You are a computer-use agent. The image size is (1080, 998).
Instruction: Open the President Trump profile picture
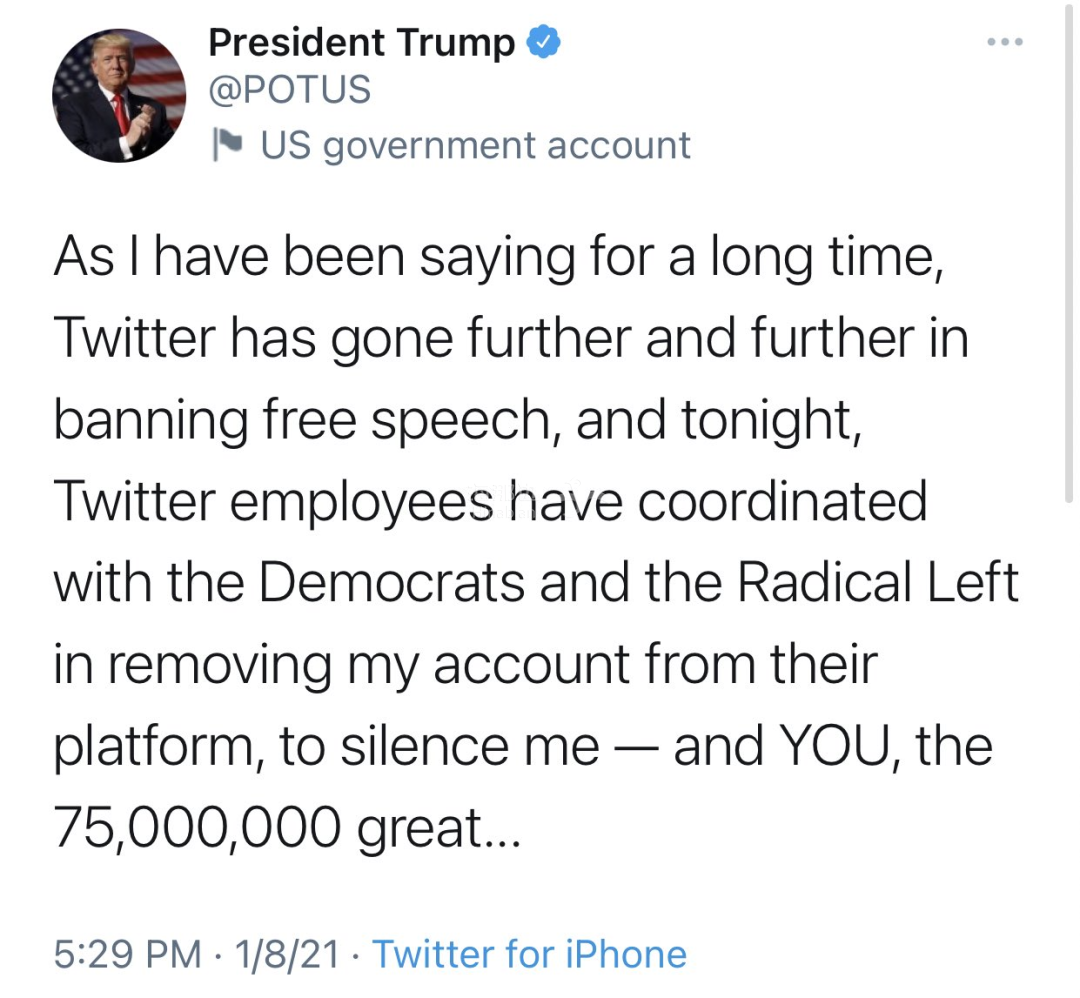tap(119, 96)
